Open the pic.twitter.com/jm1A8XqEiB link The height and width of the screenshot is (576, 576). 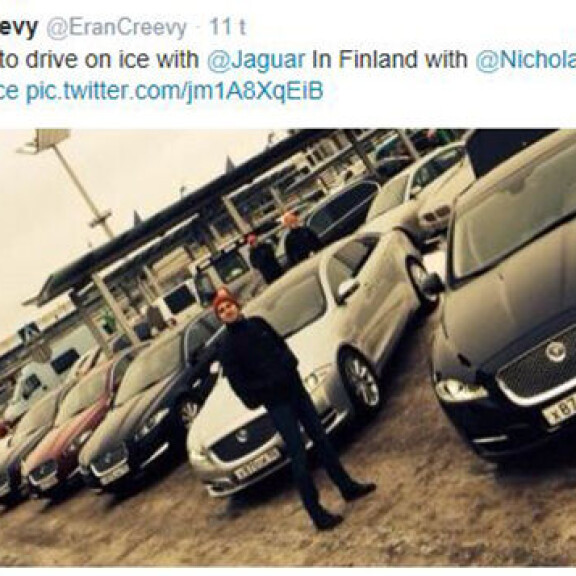[174, 92]
